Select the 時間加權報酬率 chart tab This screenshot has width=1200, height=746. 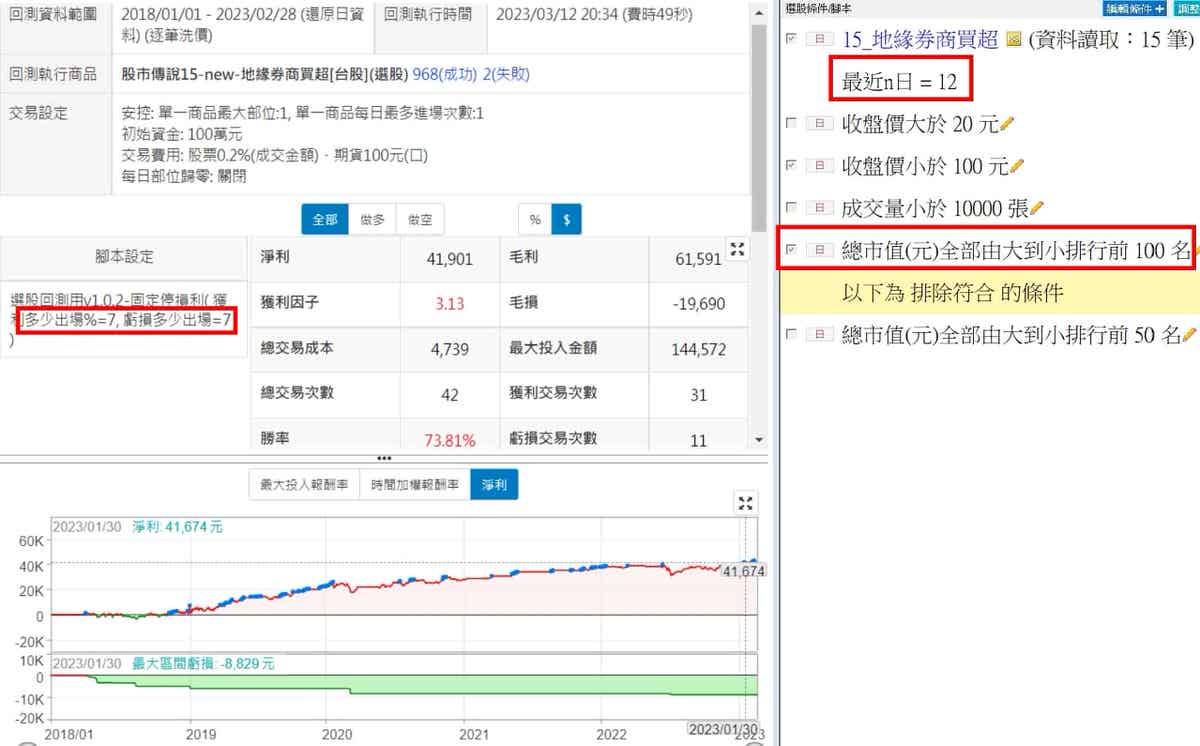(414, 485)
